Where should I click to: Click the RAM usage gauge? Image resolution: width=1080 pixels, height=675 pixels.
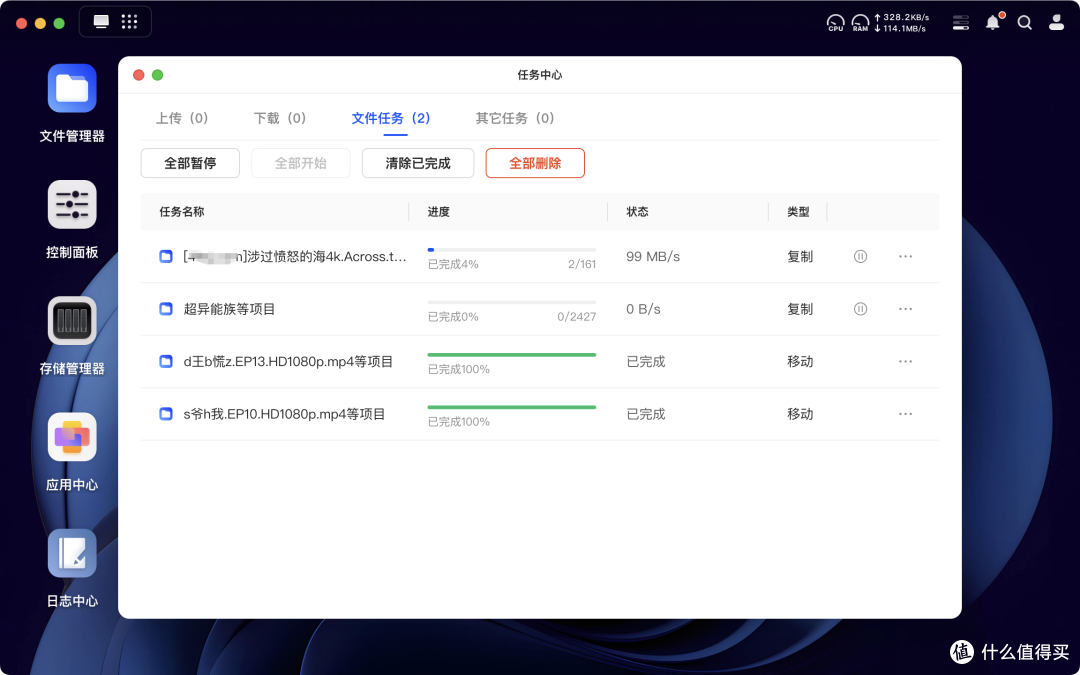[860, 23]
